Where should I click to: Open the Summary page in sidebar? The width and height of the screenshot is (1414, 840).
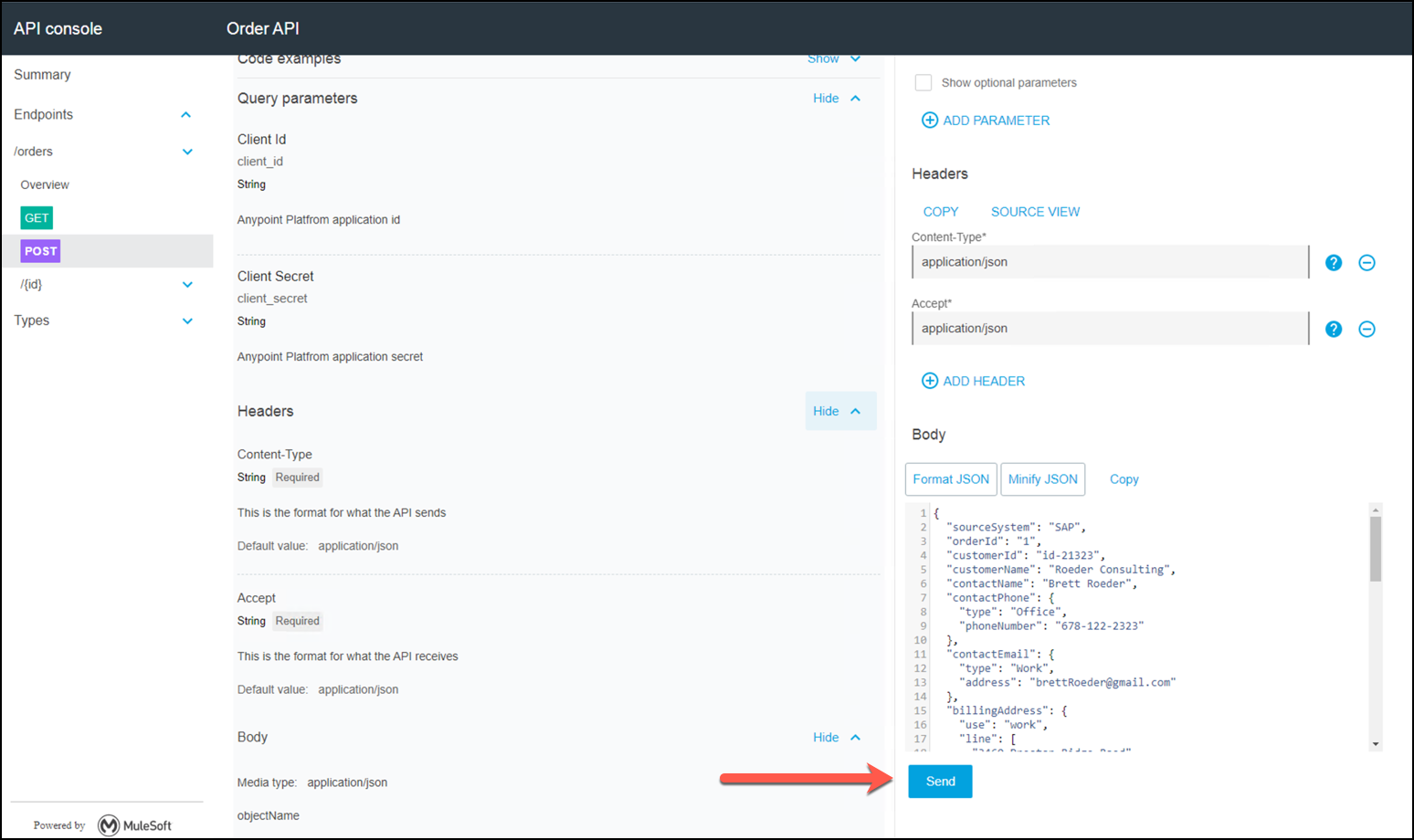pos(42,75)
